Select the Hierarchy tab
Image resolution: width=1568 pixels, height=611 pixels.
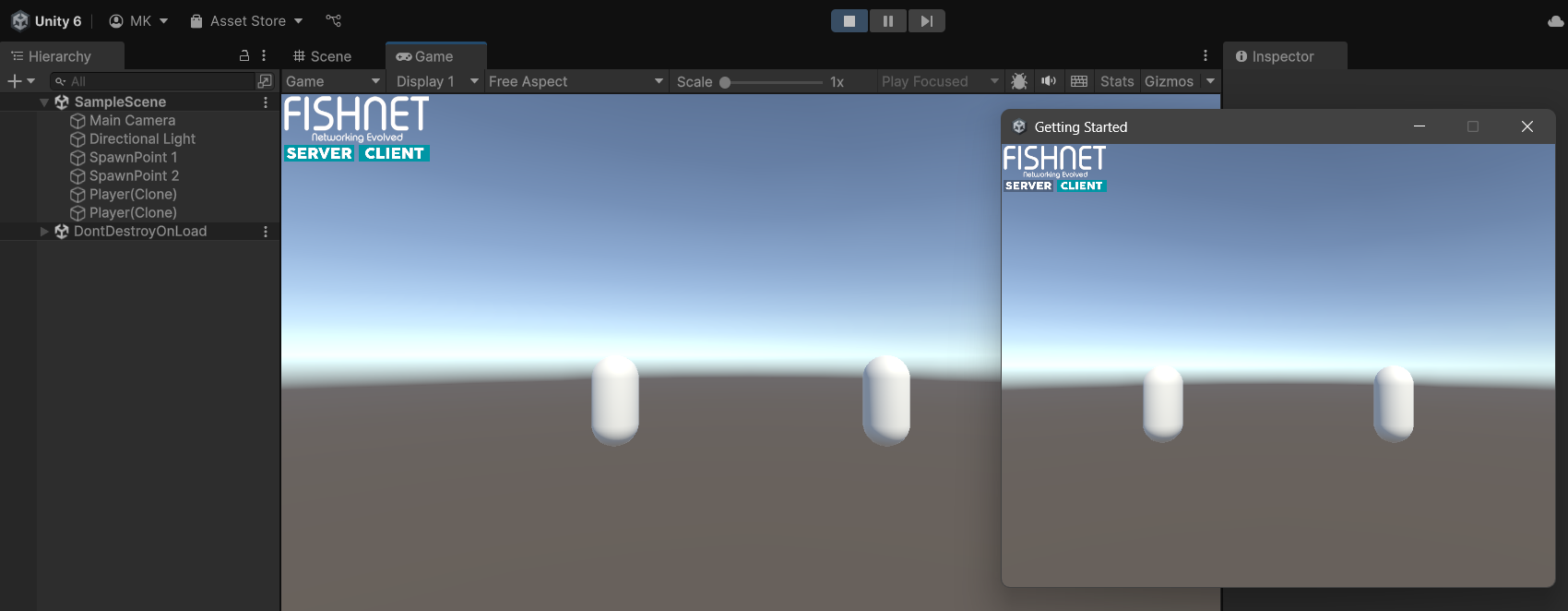point(61,56)
